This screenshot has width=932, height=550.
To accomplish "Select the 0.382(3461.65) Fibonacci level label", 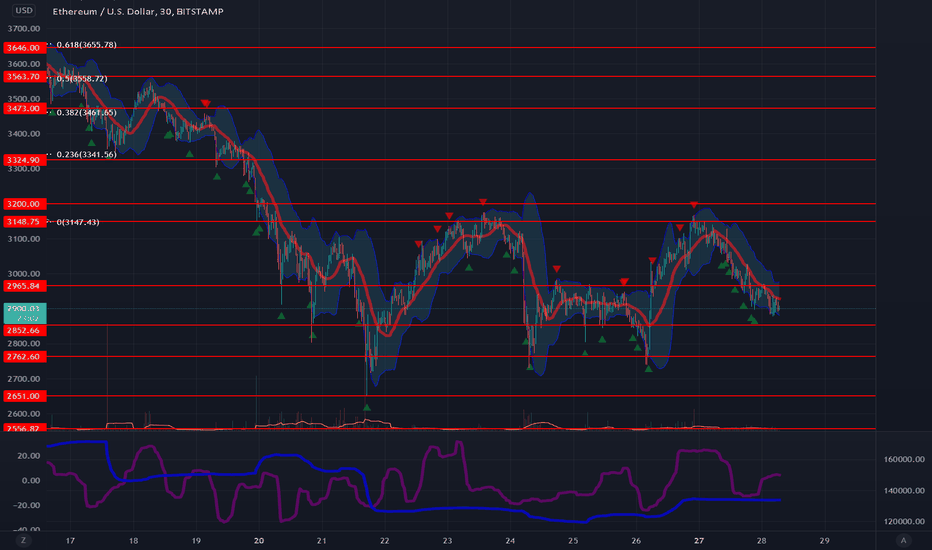I will click(x=86, y=112).
